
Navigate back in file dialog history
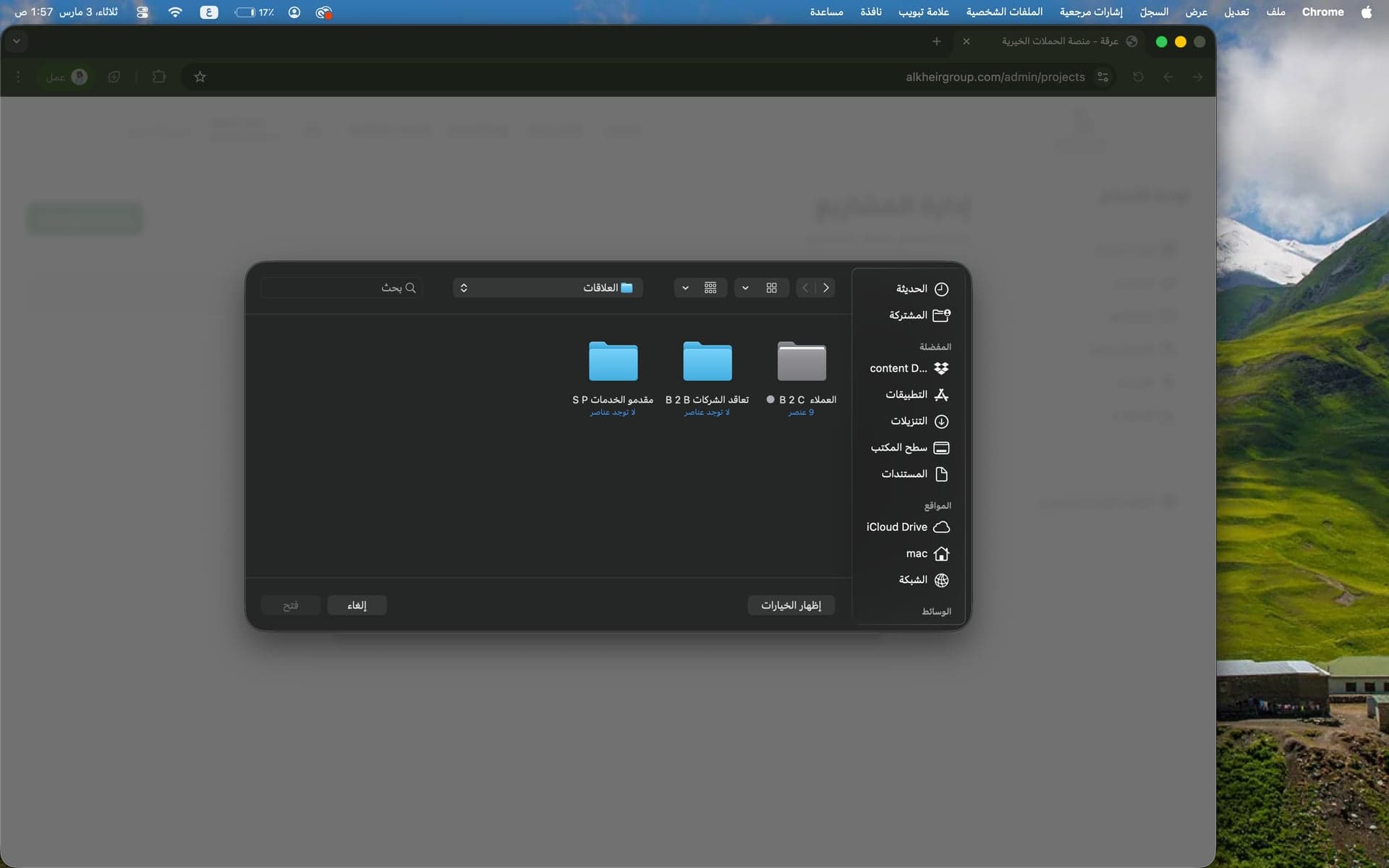(825, 288)
